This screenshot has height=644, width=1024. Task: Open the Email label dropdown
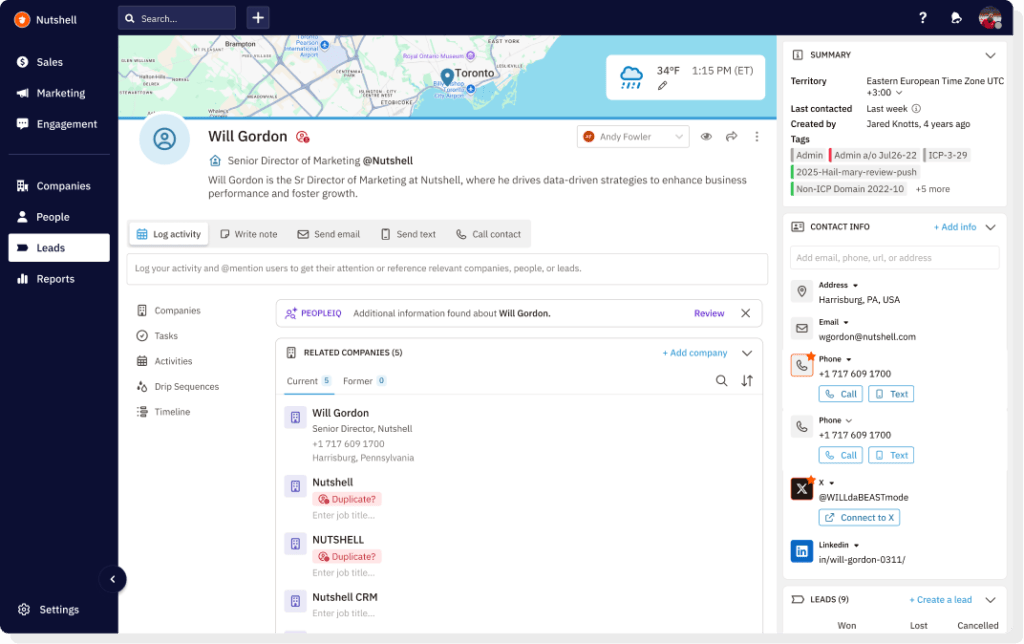[x=846, y=322]
